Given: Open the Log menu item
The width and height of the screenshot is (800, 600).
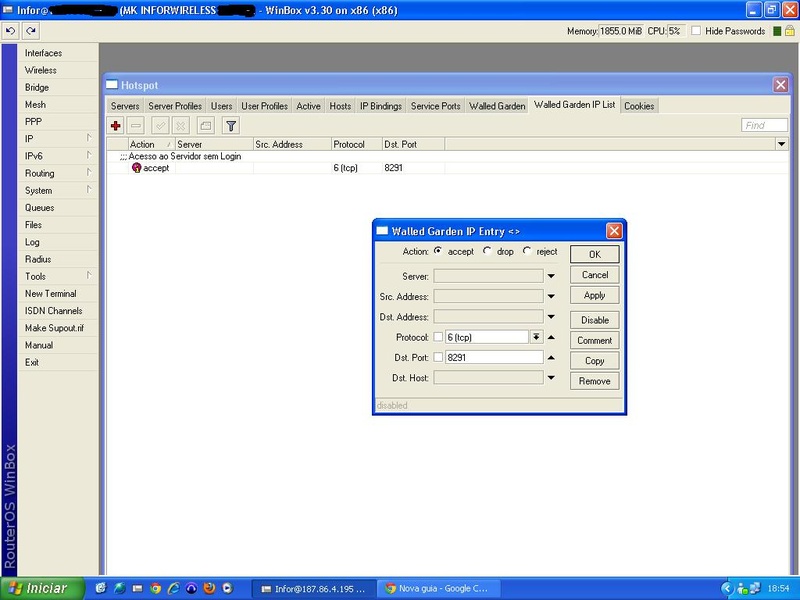Looking at the screenshot, I should tap(32, 242).
